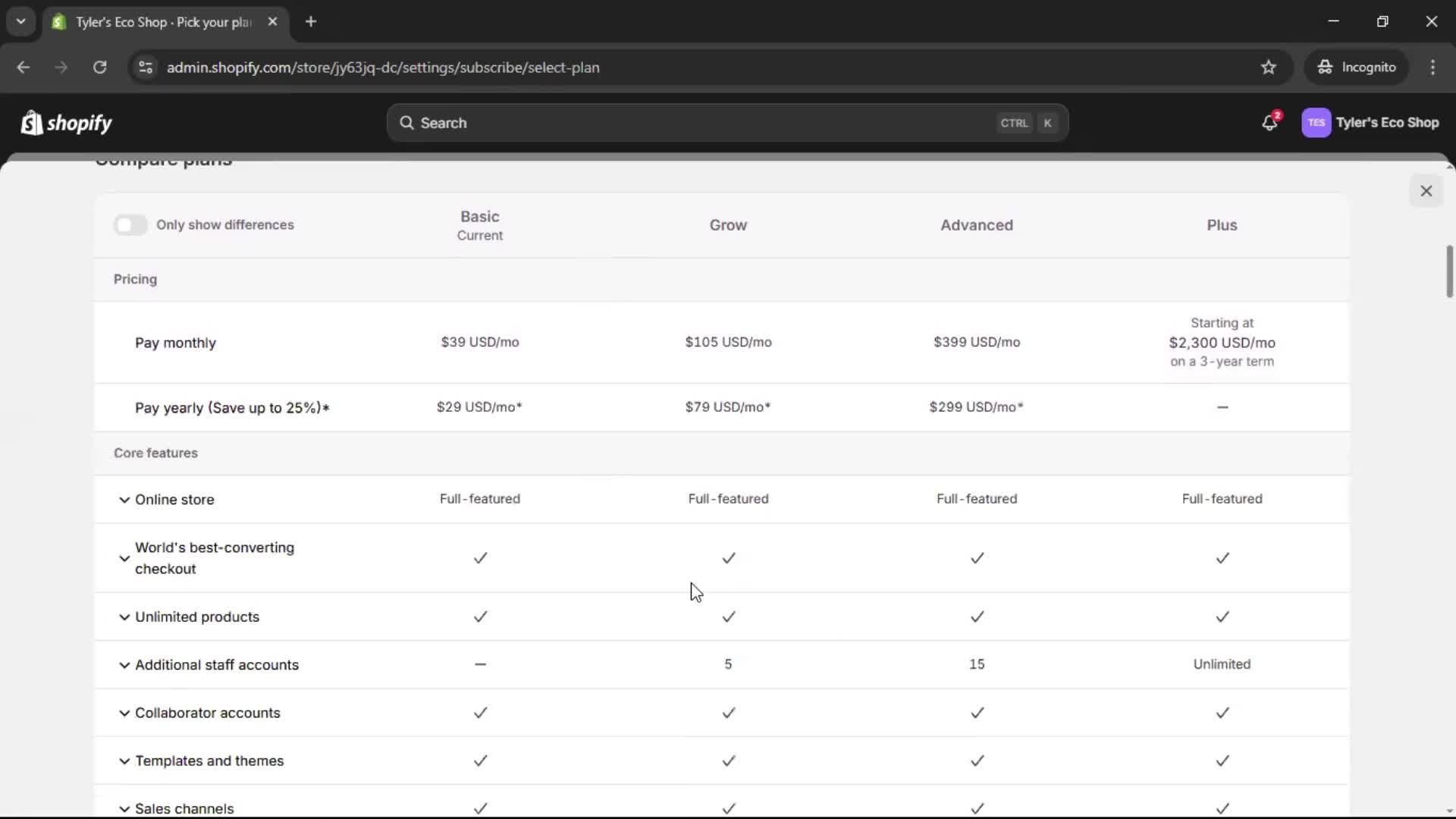Close the compare plans overlay
Viewport: 1456px width, 819px height.
point(1426,190)
